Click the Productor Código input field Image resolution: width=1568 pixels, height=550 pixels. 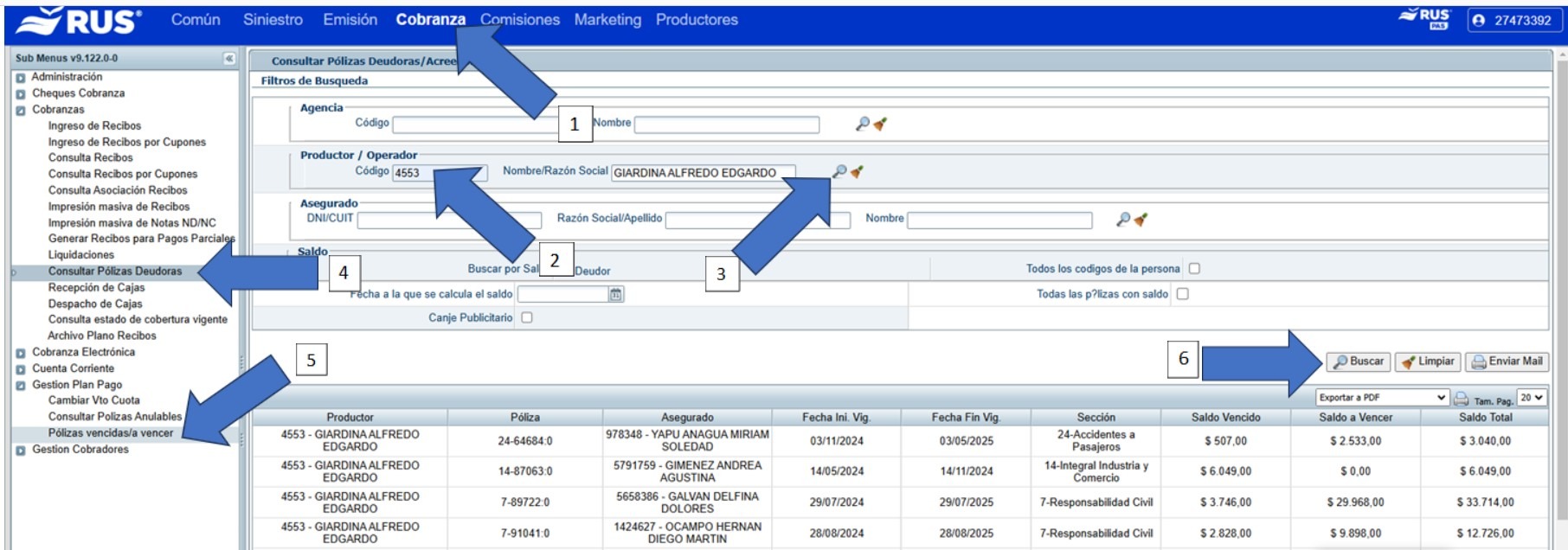pyautogui.click(x=414, y=173)
